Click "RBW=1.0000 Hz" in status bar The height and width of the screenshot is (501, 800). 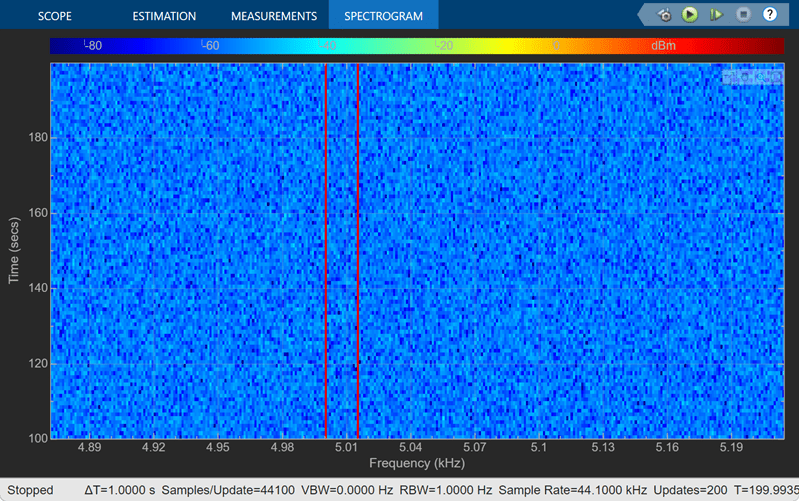click(x=445, y=490)
